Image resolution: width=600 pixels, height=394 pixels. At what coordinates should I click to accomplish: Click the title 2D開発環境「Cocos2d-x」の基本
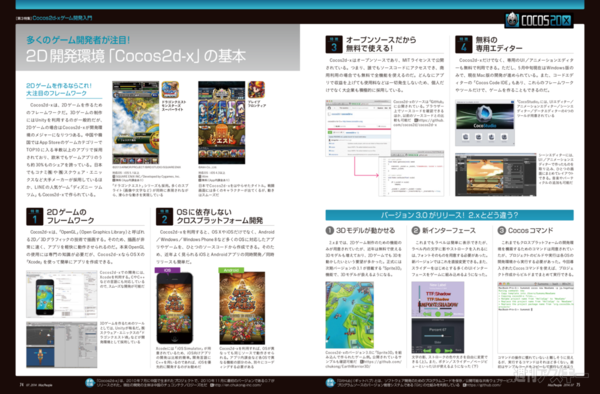point(136,56)
